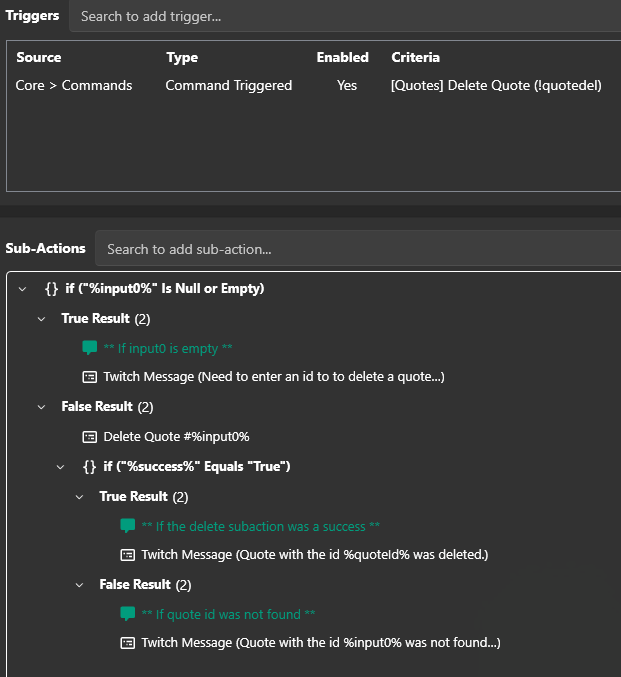Collapse the first True Result branch
The image size is (621, 677).
coord(42,319)
